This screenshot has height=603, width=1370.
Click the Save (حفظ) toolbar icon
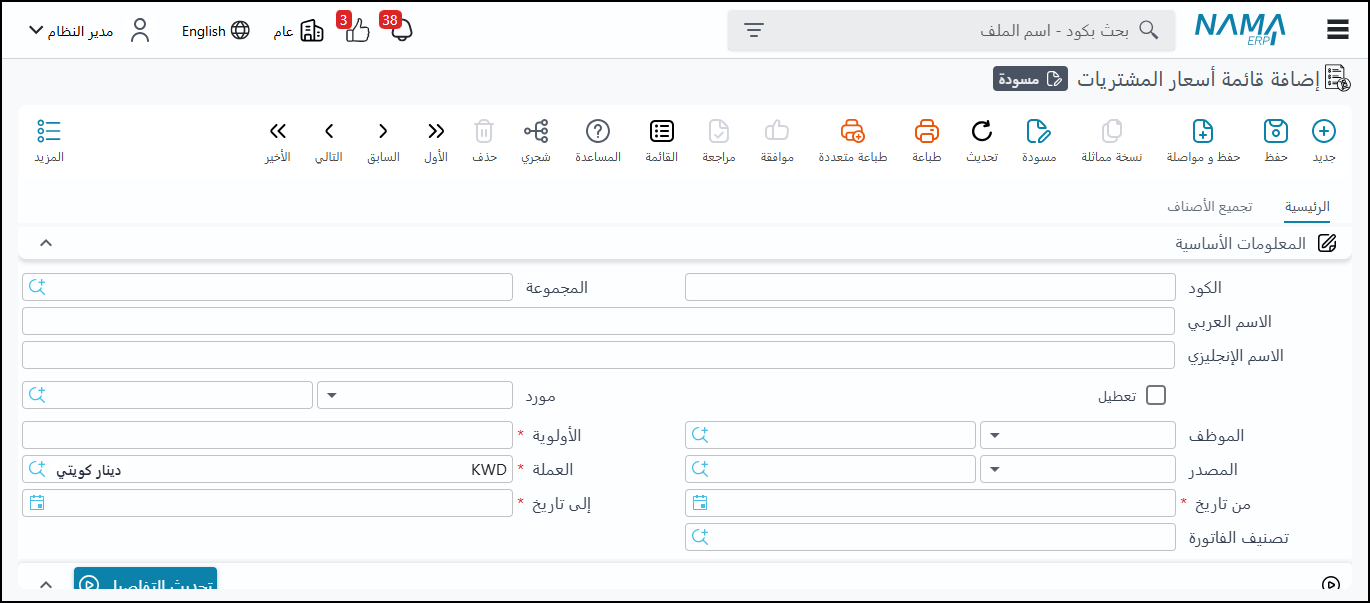pos(1275,132)
